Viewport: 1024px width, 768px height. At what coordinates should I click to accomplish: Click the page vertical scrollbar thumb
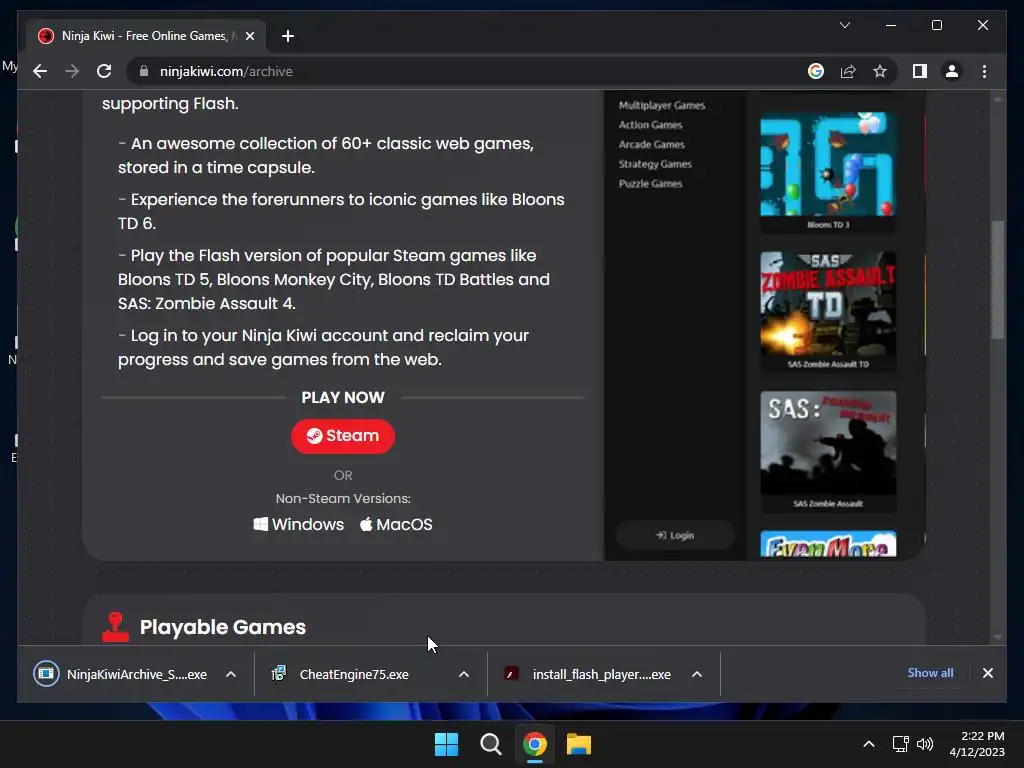[x=997, y=280]
